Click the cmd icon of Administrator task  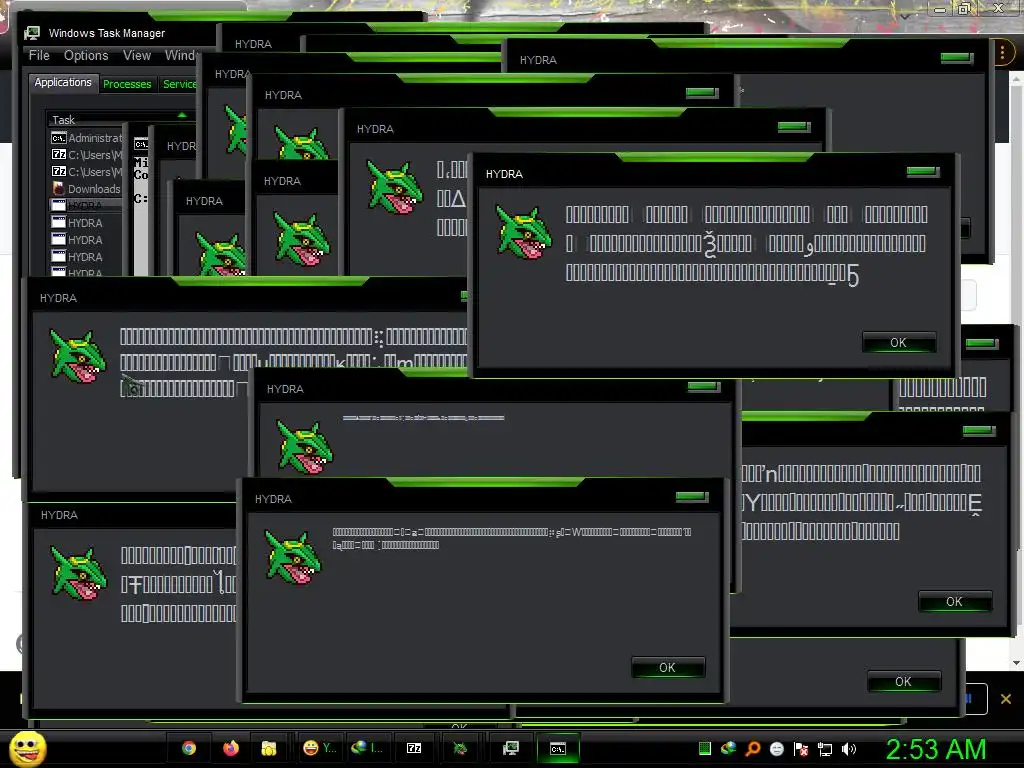pos(59,138)
